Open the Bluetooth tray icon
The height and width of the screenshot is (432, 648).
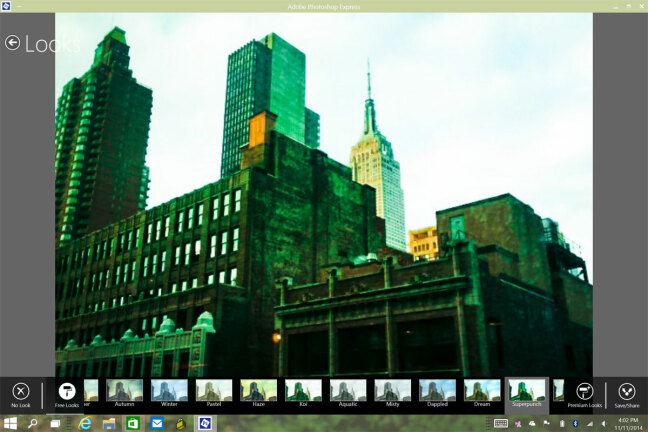575,423
